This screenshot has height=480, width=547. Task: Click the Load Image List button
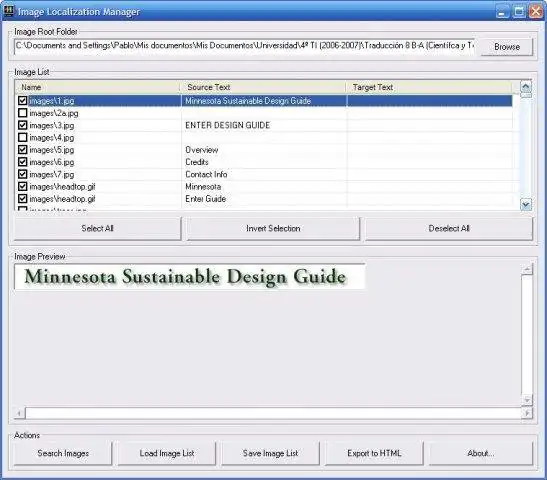[167, 453]
